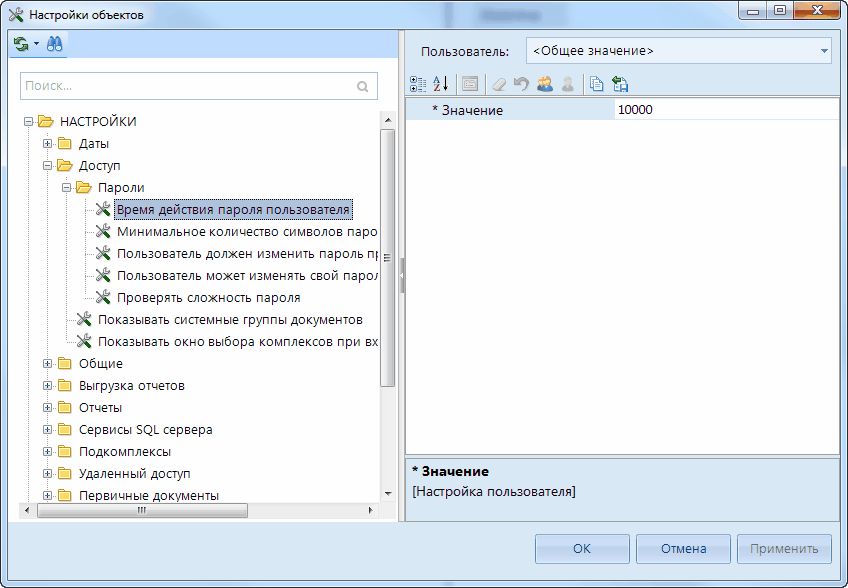
Task: Open dropdown arrow next to refresh icon
Action: coord(36,44)
